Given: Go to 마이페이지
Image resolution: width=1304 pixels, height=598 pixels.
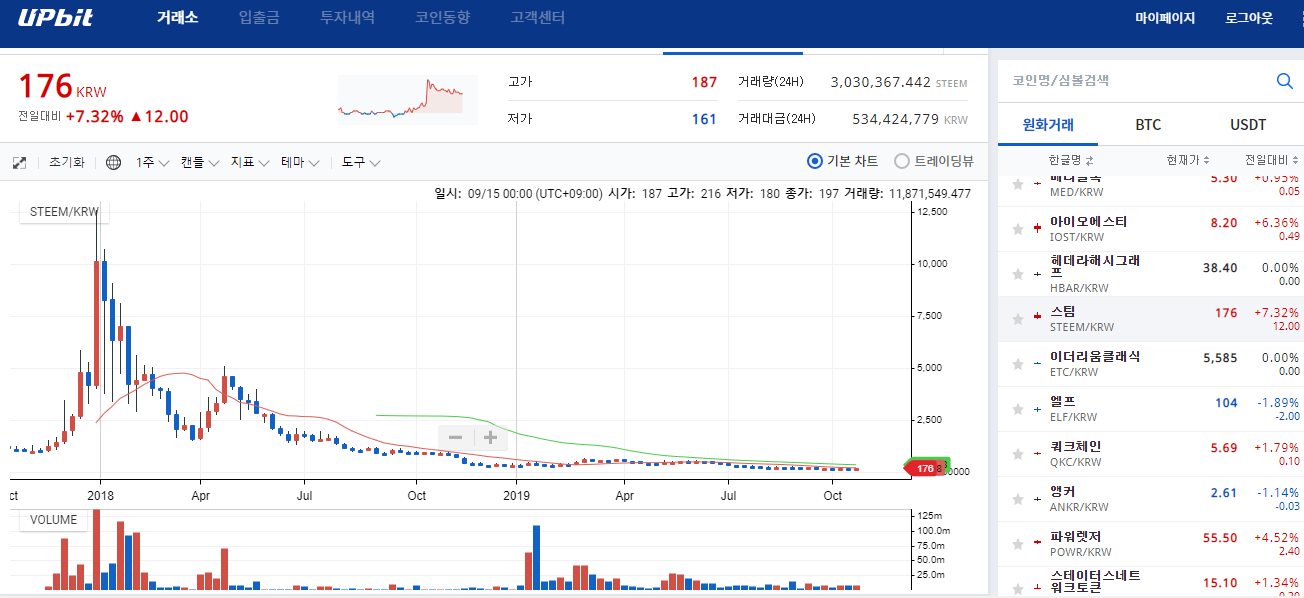Looking at the screenshot, I should (1165, 18).
